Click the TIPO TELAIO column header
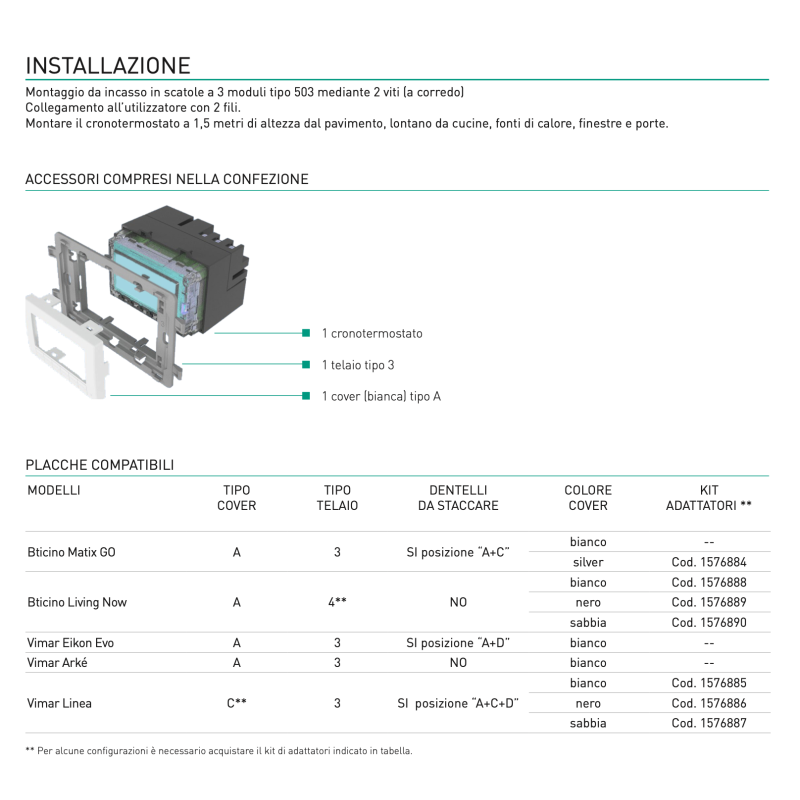The height and width of the screenshot is (800, 800). click(x=337, y=498)
